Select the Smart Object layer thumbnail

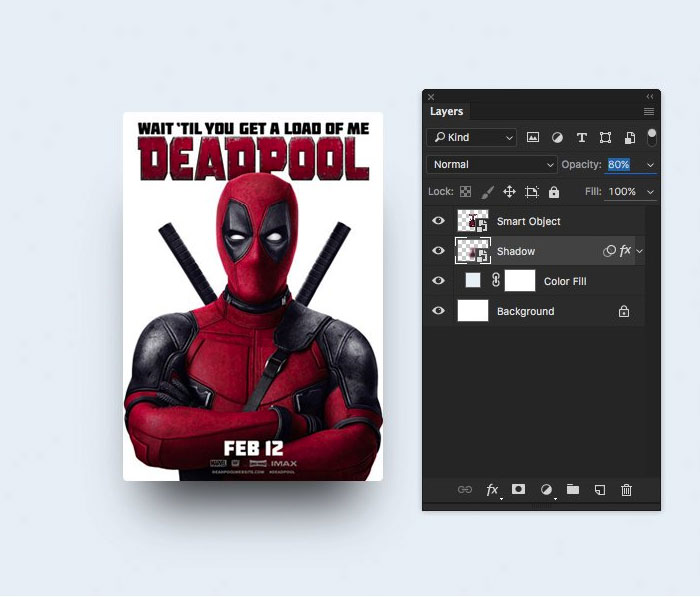point(473,221)
